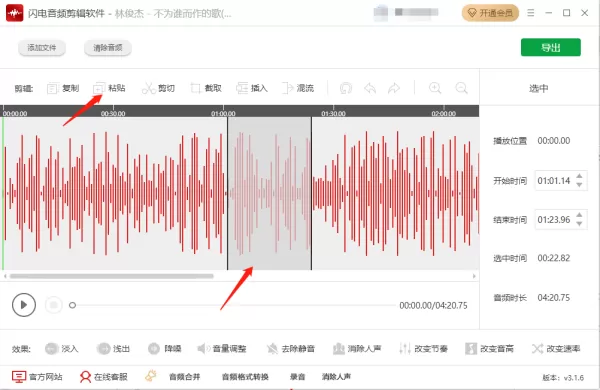Click the reset/restore circular arrow icon
Screen dimensions: 600x390
346,88
